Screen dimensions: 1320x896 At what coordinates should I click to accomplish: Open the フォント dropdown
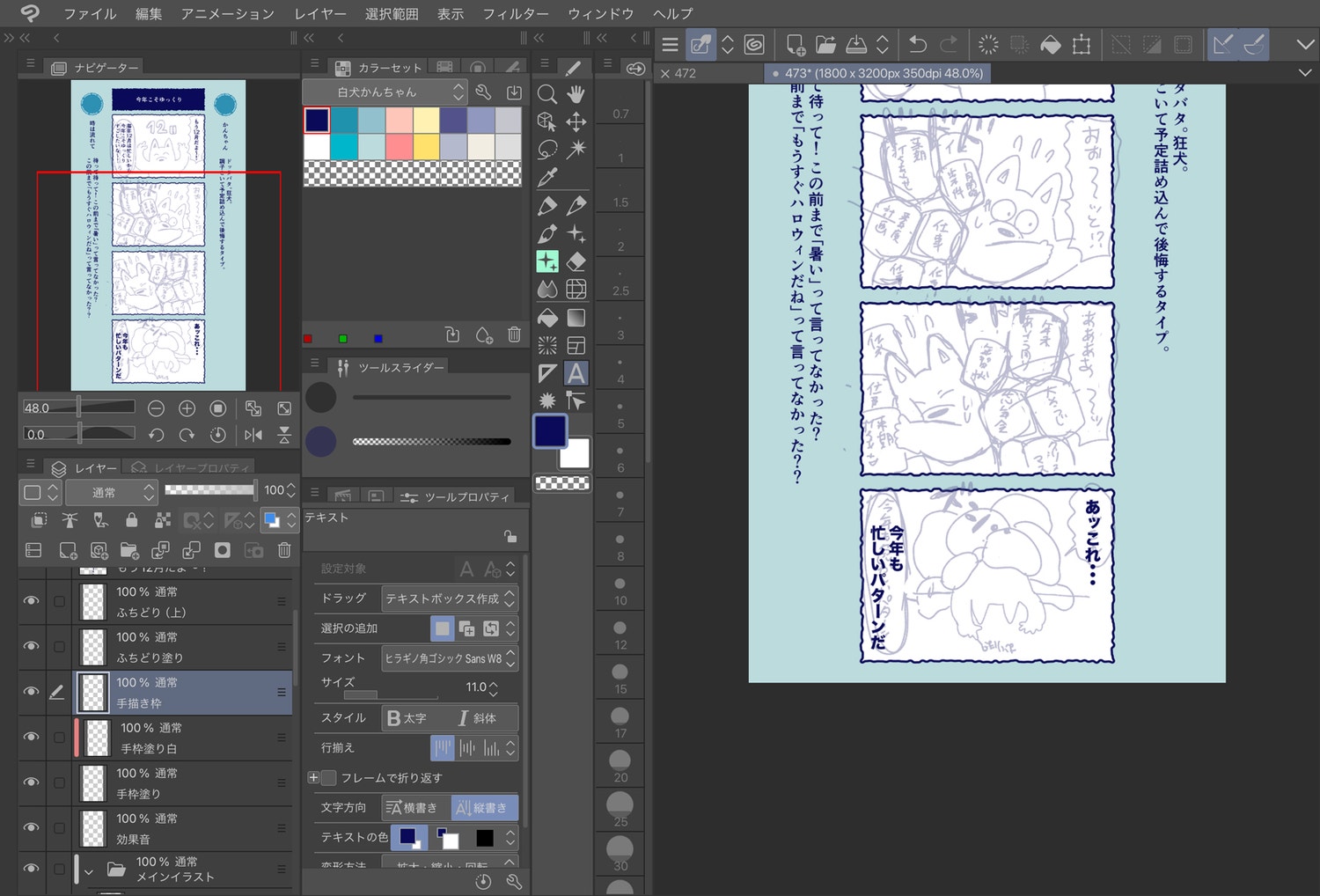449,658
